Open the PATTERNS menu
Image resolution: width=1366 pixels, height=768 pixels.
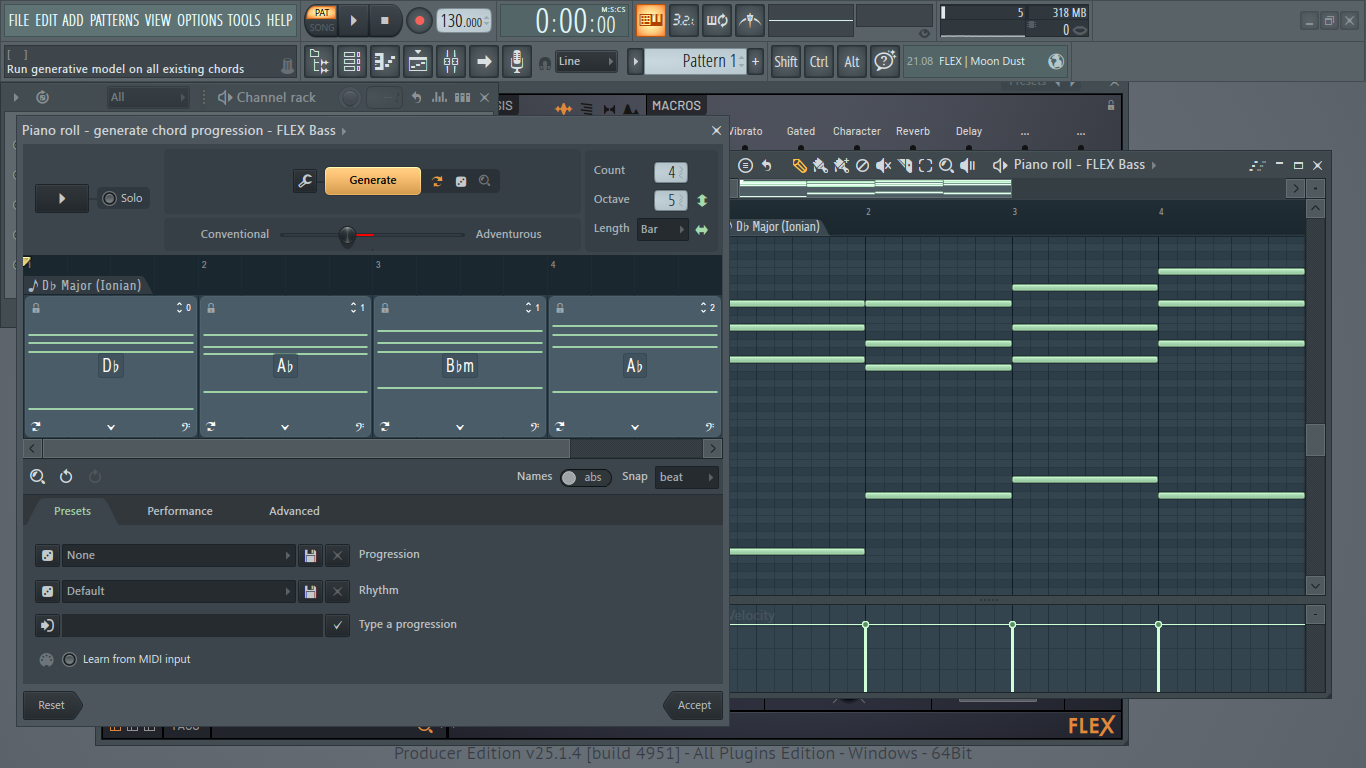114,20
